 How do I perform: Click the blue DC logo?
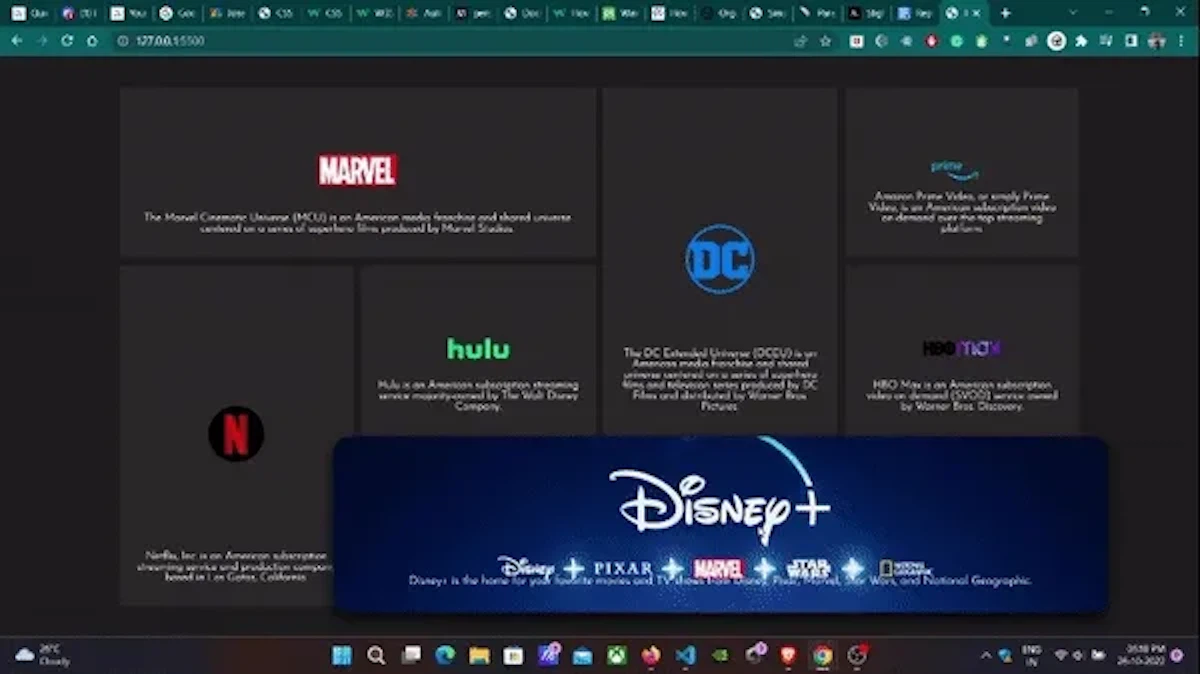pos(720,259)
